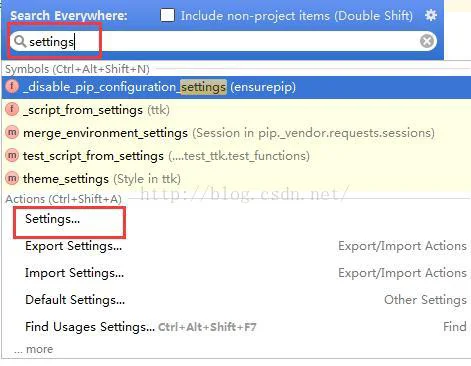The width and height of the screenshot is (471, 366).
Task: Click method icon beside theme_settings
Action: (12, 178)
